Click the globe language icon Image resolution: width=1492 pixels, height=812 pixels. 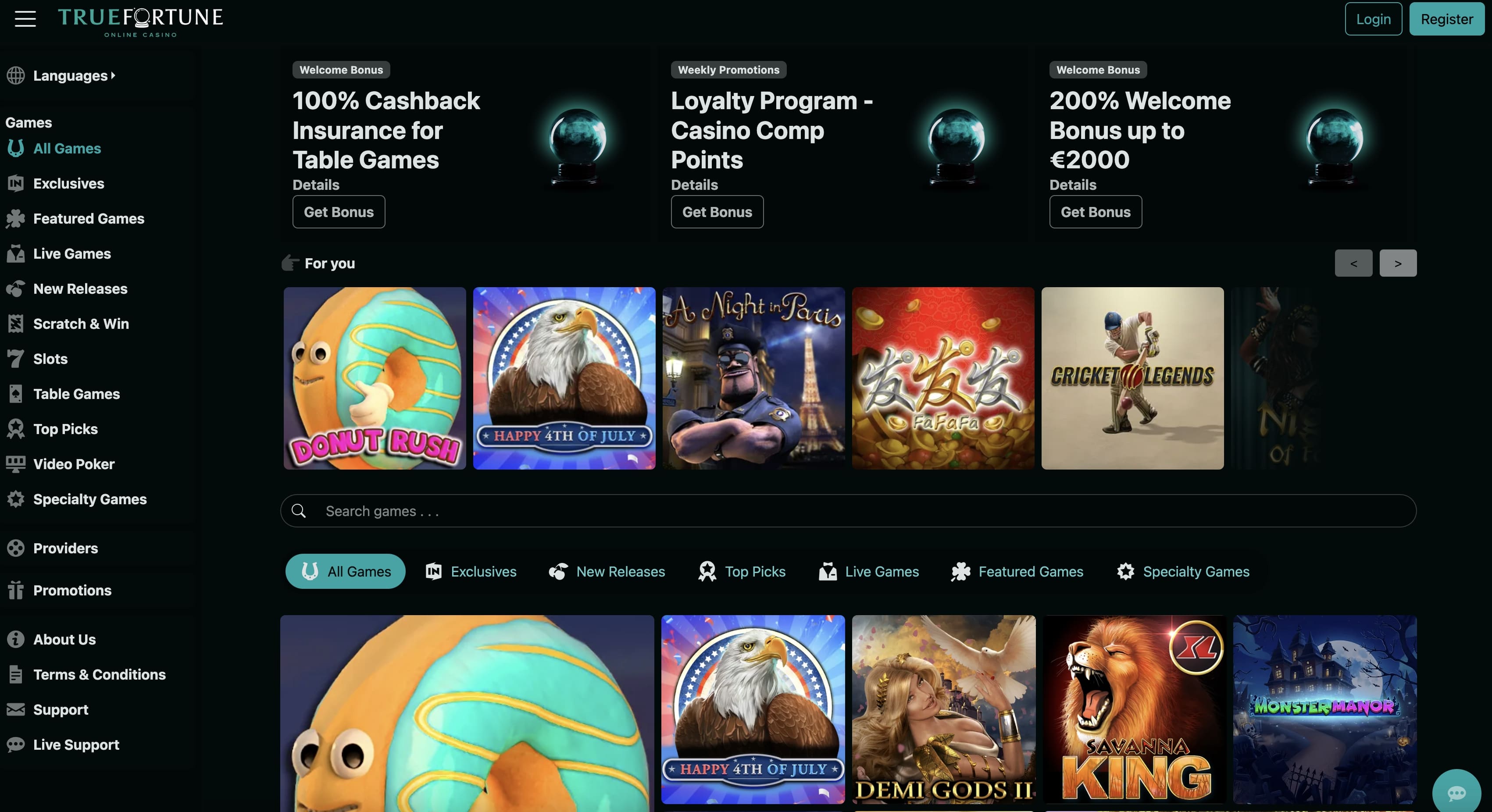(x=16, y=75)
